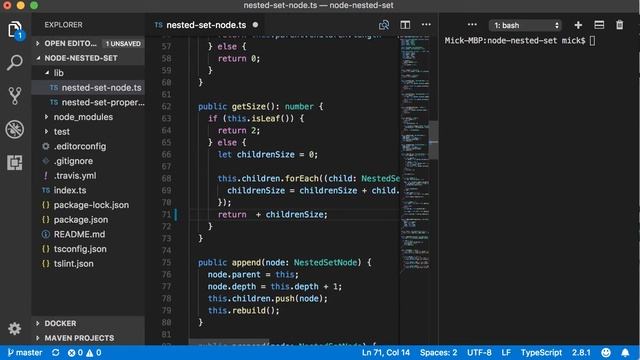Viewport: 640px width, 360px height.
Task: Open the Manage settings gear
Action: [15, 328]
